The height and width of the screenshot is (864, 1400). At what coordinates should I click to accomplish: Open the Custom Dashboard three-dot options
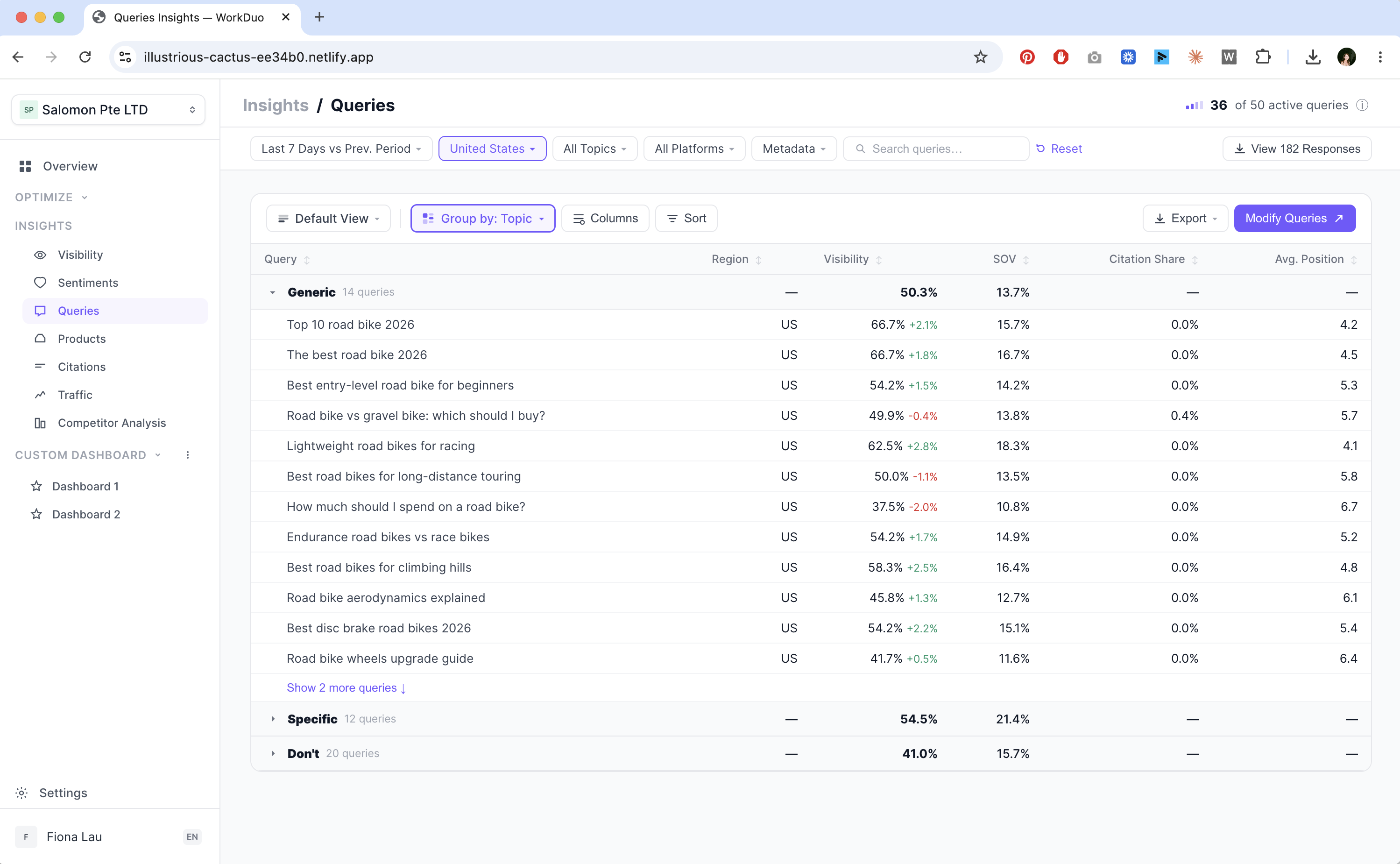point(187,455)
